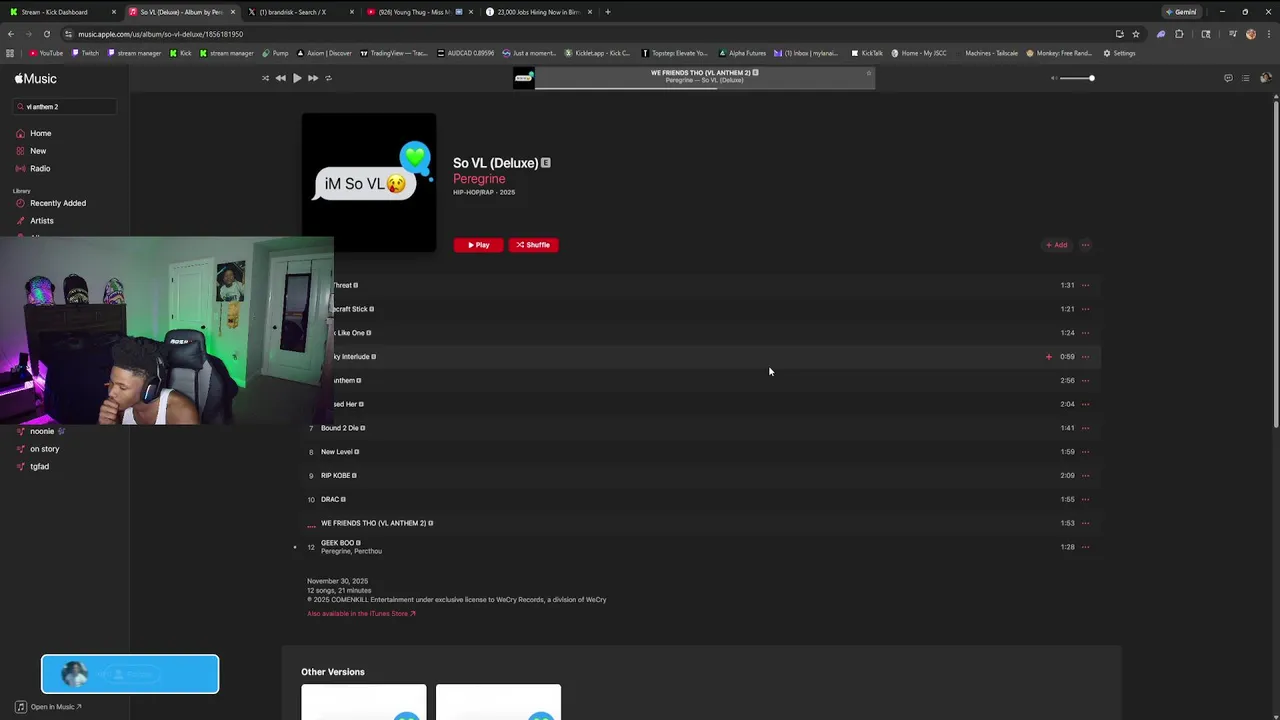
Task: Open more options for the 1:24 track
Action: [1085, 333]
